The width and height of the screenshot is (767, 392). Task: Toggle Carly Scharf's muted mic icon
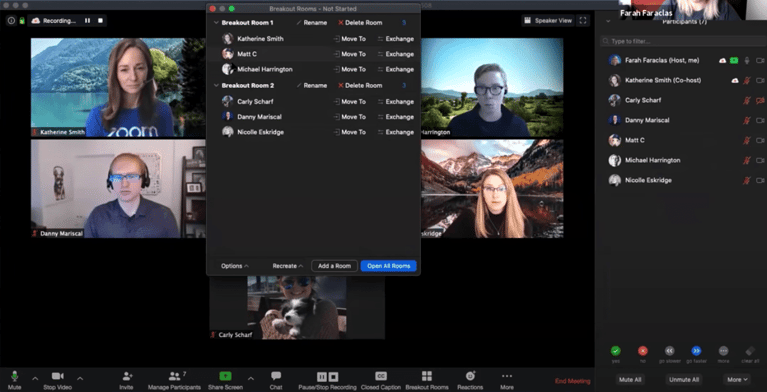[x=746, y=100]
